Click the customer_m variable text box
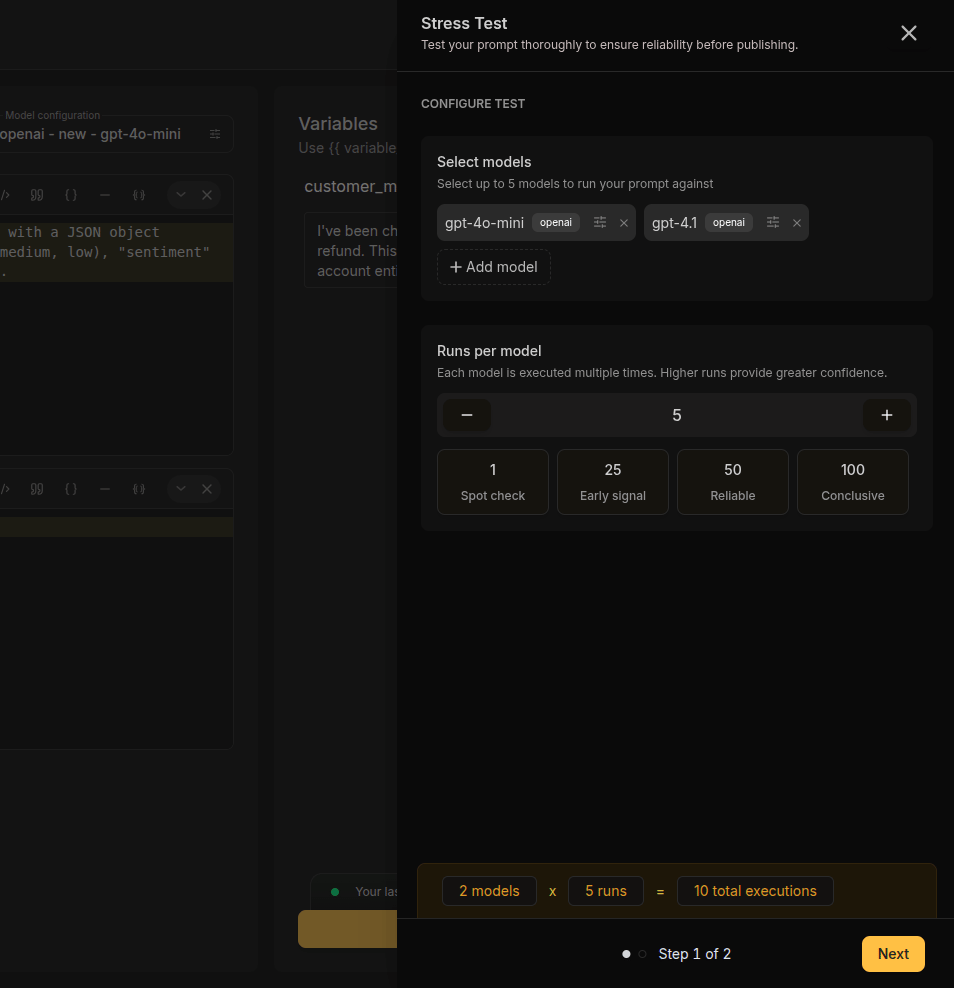954x988 pixels. click(x=351, y=250)
